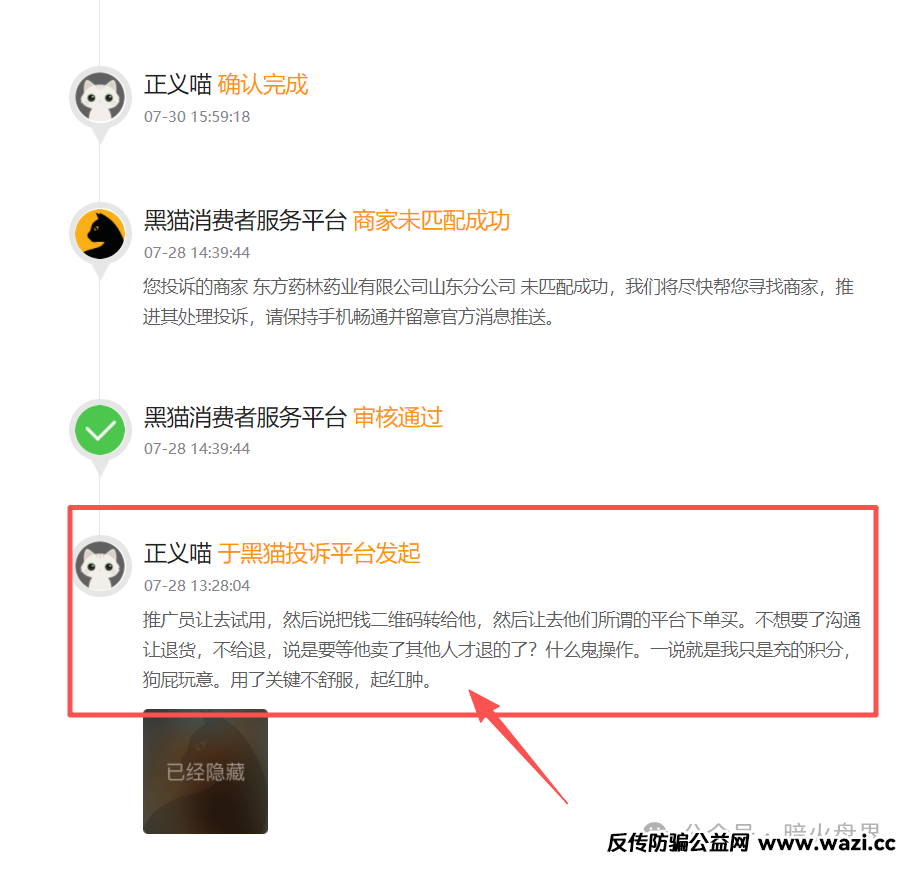The height and width of the screenshot is (870, 910).
Task: Click the green checkmark 审核通过 icon
Action: point(100,430)
